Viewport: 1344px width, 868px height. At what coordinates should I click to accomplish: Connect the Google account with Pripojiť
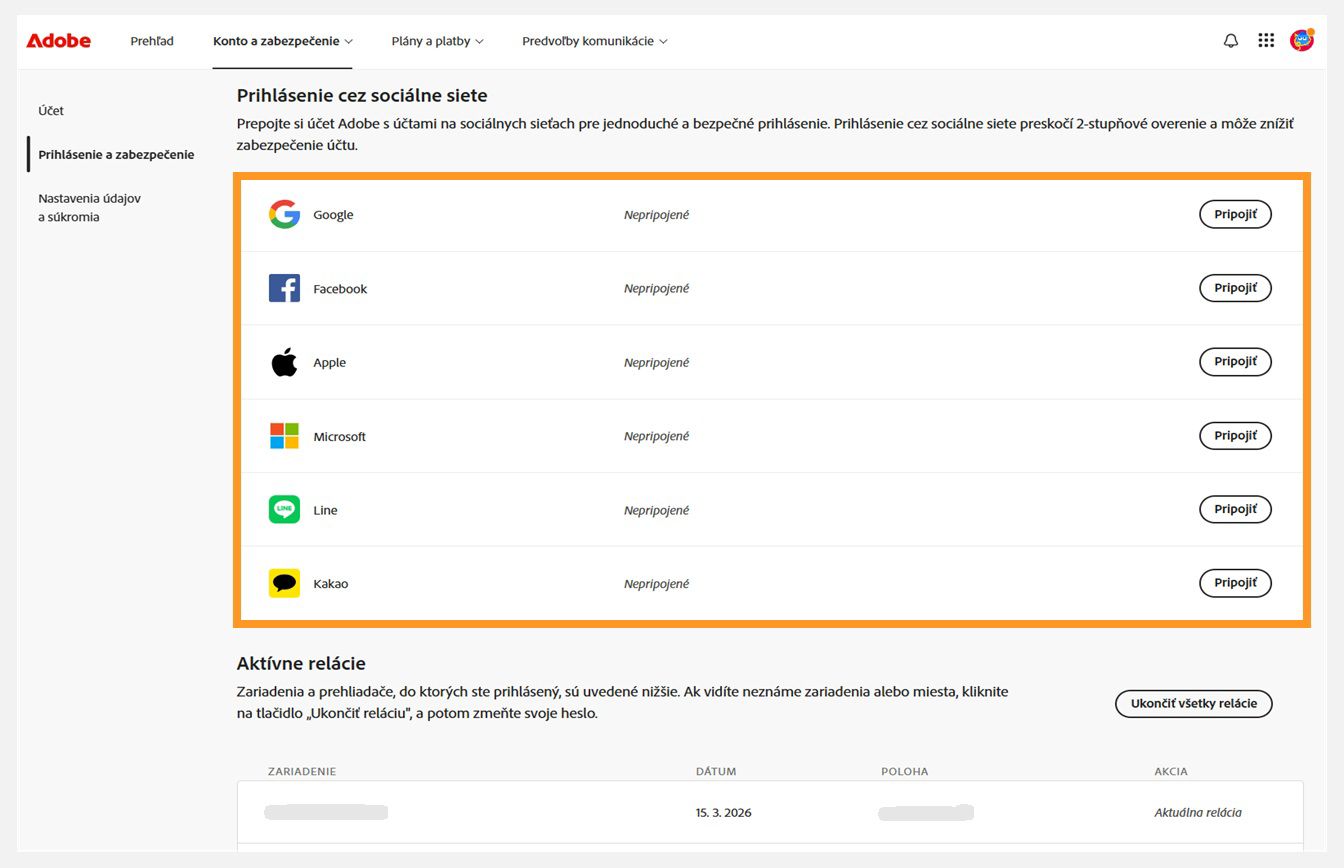pos(1235,214)
